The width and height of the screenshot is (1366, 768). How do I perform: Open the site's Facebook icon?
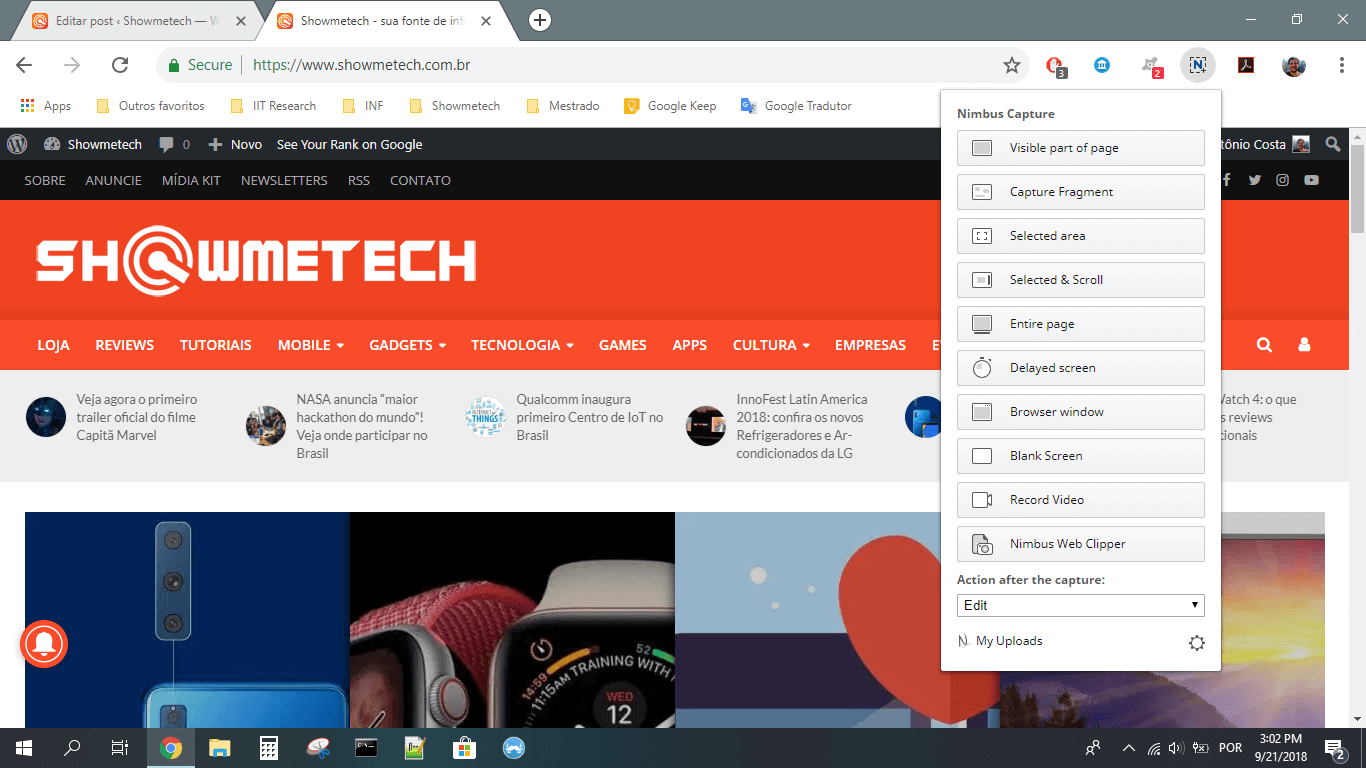(x=1227, y=180)
